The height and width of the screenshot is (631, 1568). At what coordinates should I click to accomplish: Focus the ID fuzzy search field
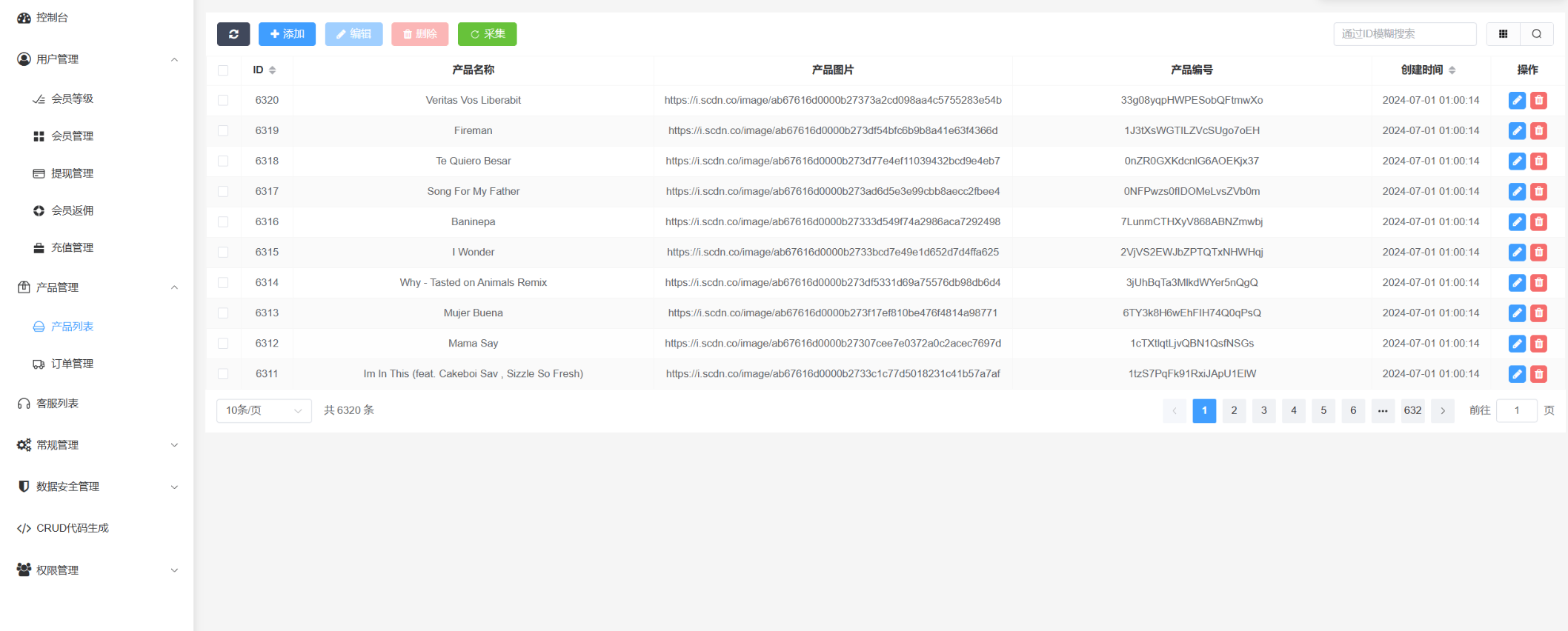1404,34
